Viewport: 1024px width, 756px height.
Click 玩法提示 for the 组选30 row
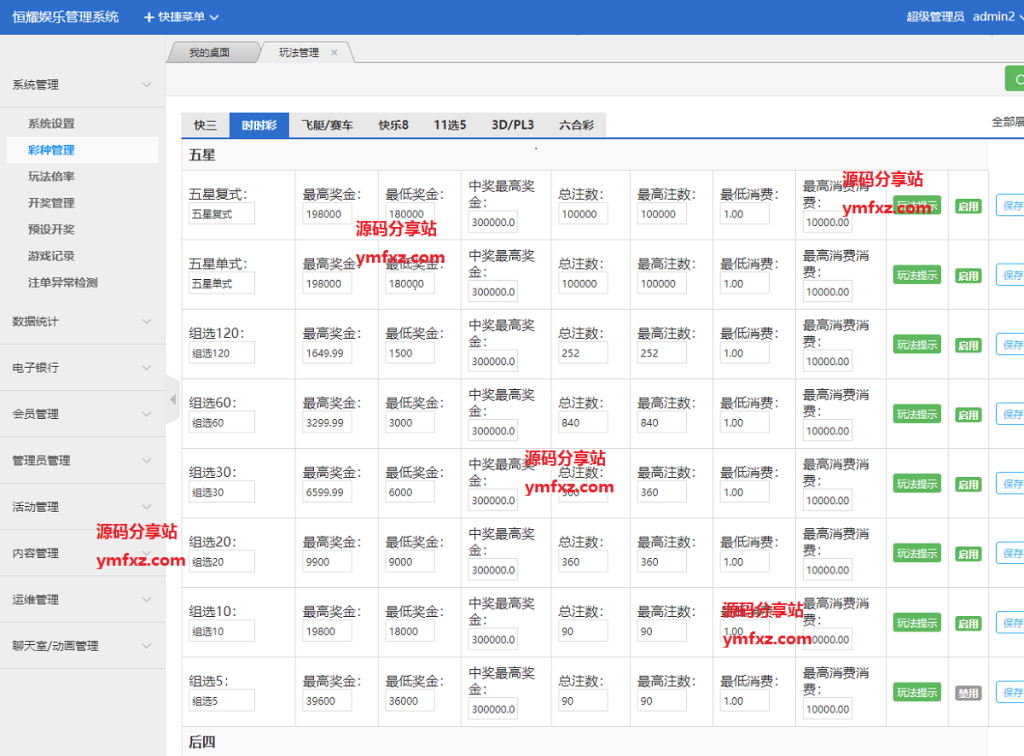pyautogui.click(x=917, y=483)
